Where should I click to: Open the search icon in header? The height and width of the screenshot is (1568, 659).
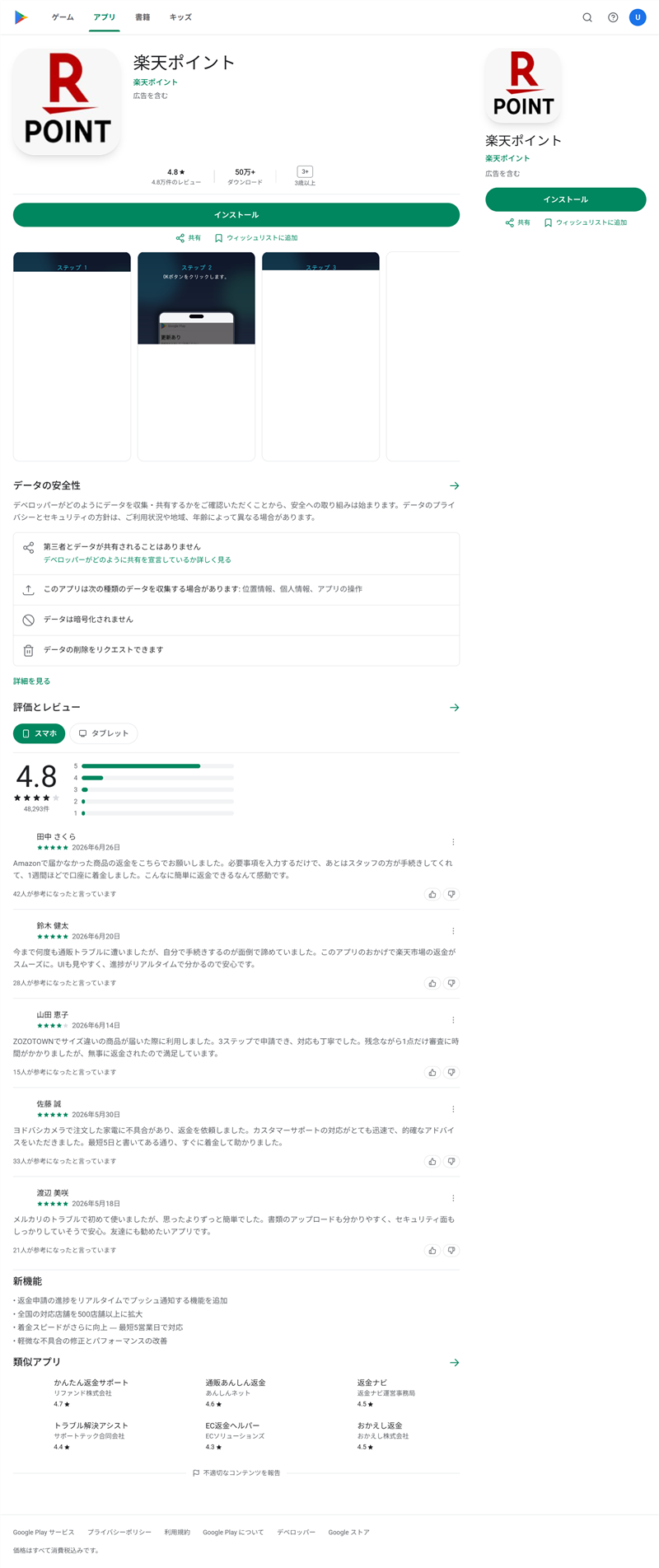(x=587, y=17)
